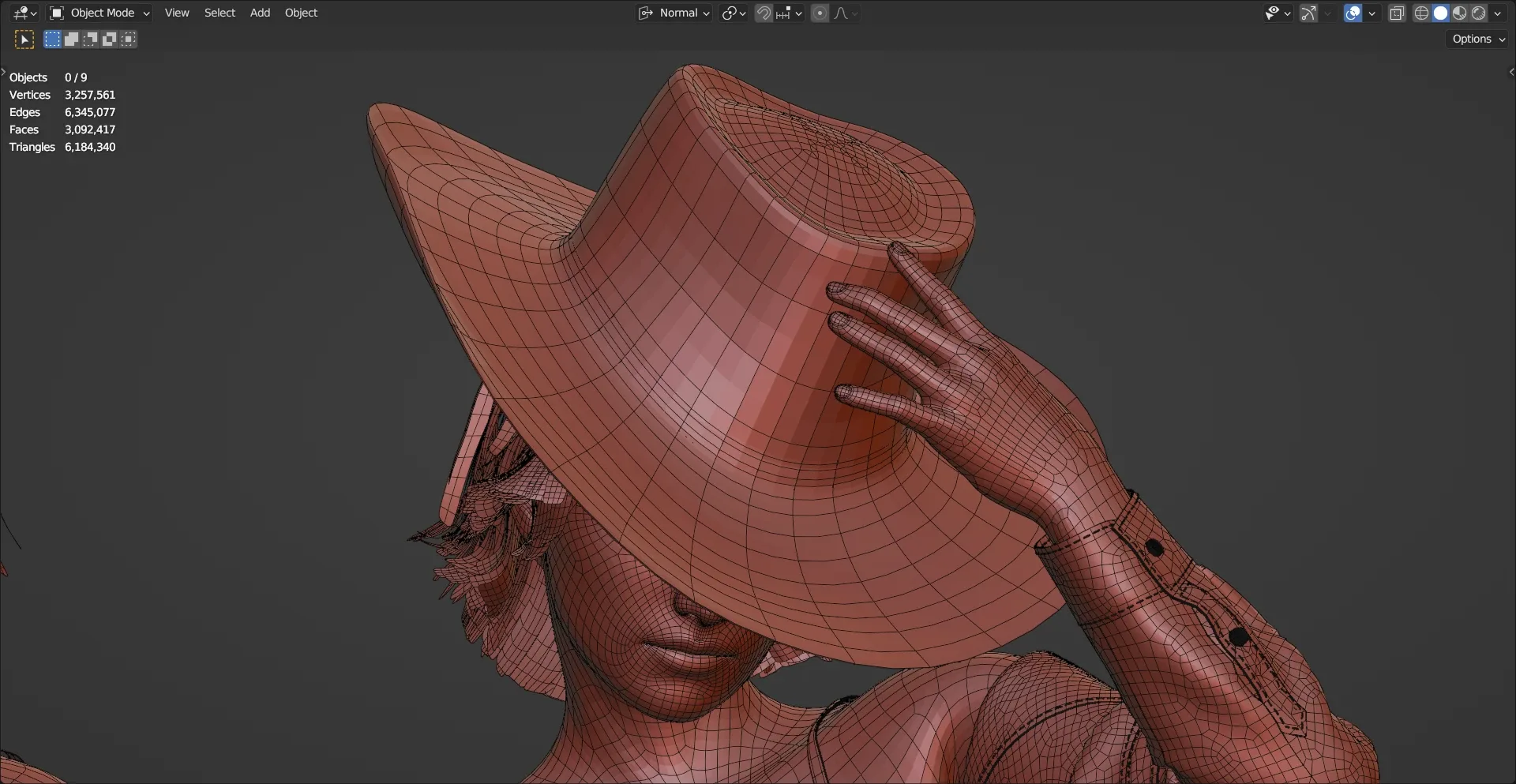
Task: Toggle the viewport overlays
Action: tap(1353, 13)
